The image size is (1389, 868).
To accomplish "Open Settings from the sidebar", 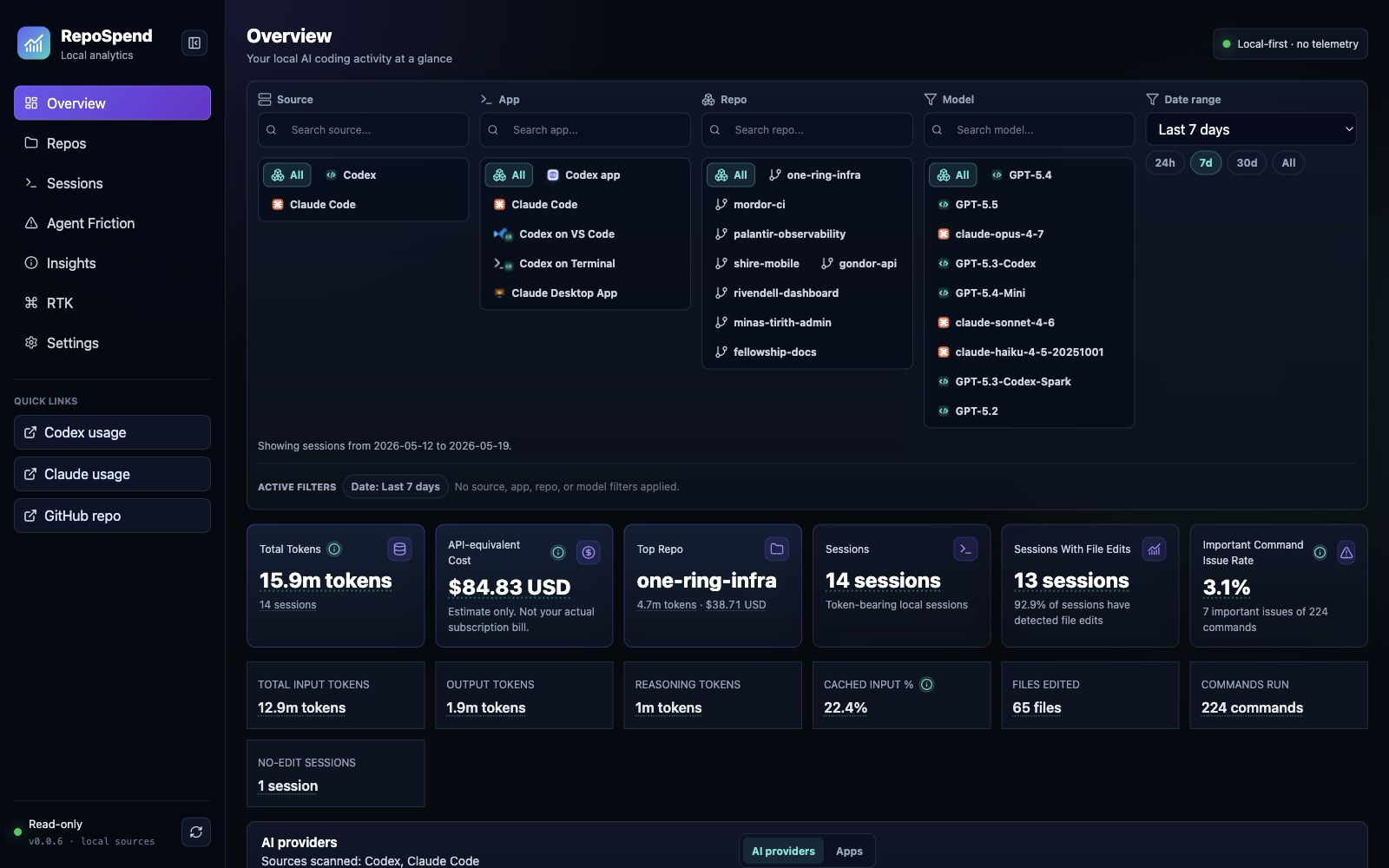I will click(x=112, y=343).
